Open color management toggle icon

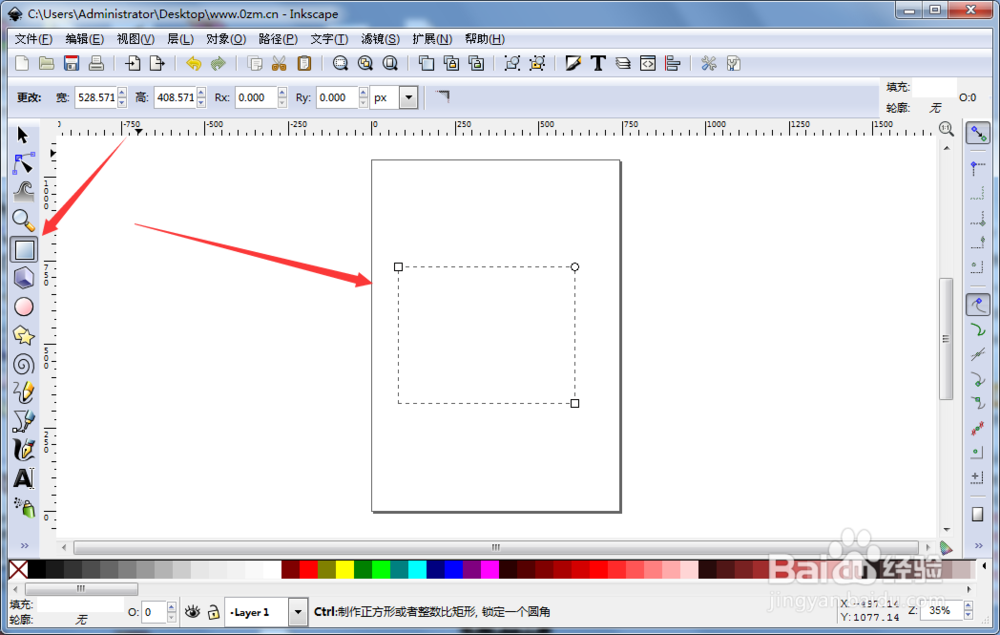(x=946, y=547)
